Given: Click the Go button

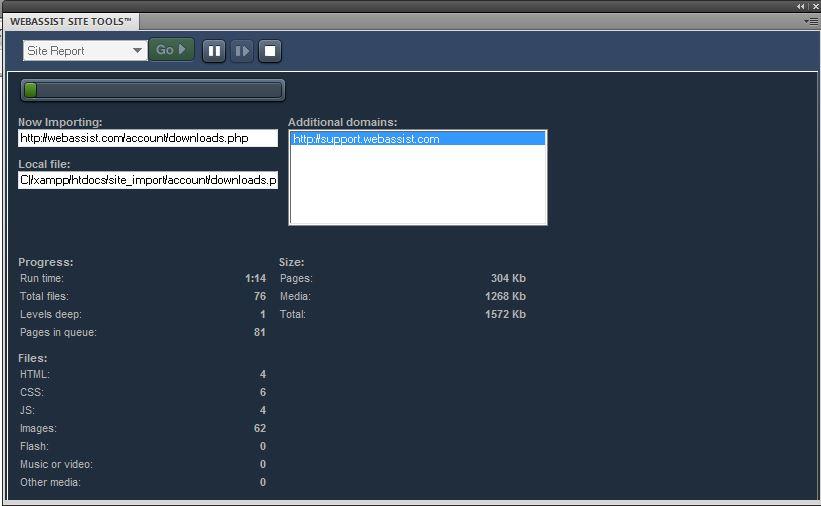Looking at the screenshot, I should point(171,50).
